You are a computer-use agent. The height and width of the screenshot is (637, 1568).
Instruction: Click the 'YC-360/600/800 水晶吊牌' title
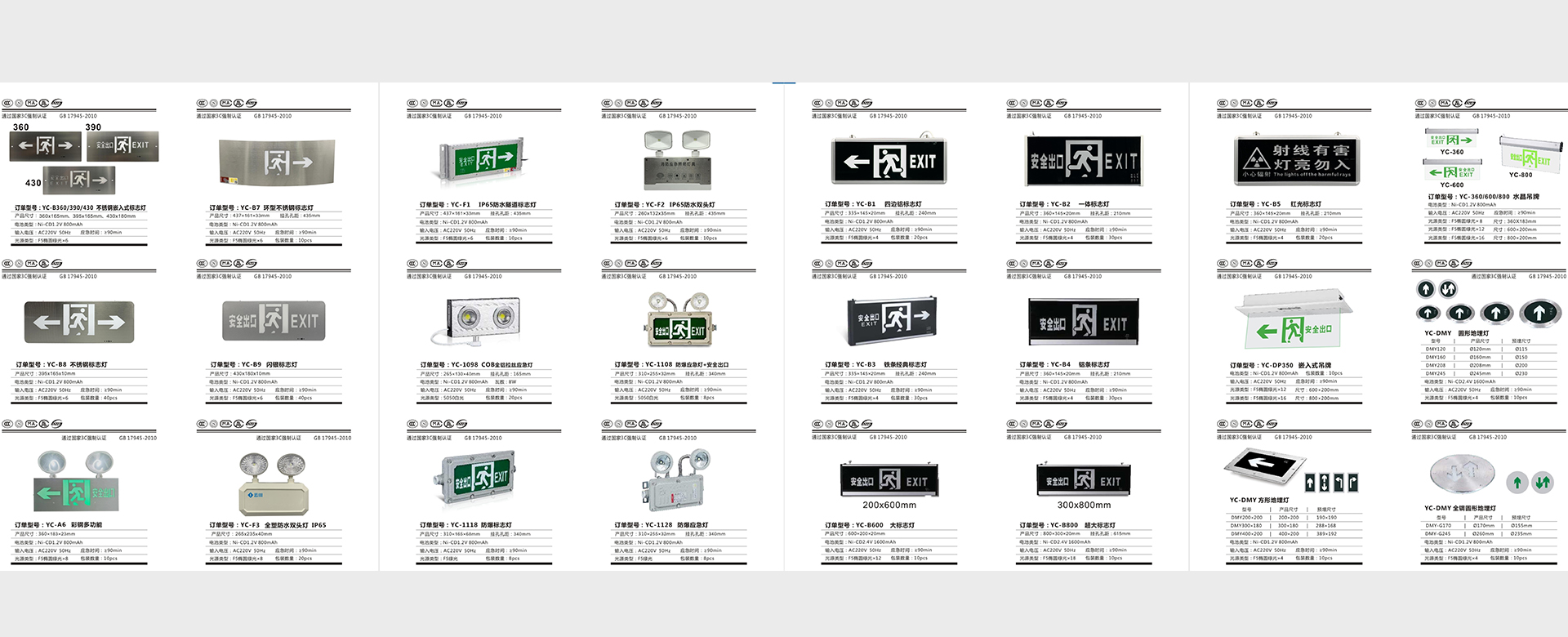[1499, 197]
